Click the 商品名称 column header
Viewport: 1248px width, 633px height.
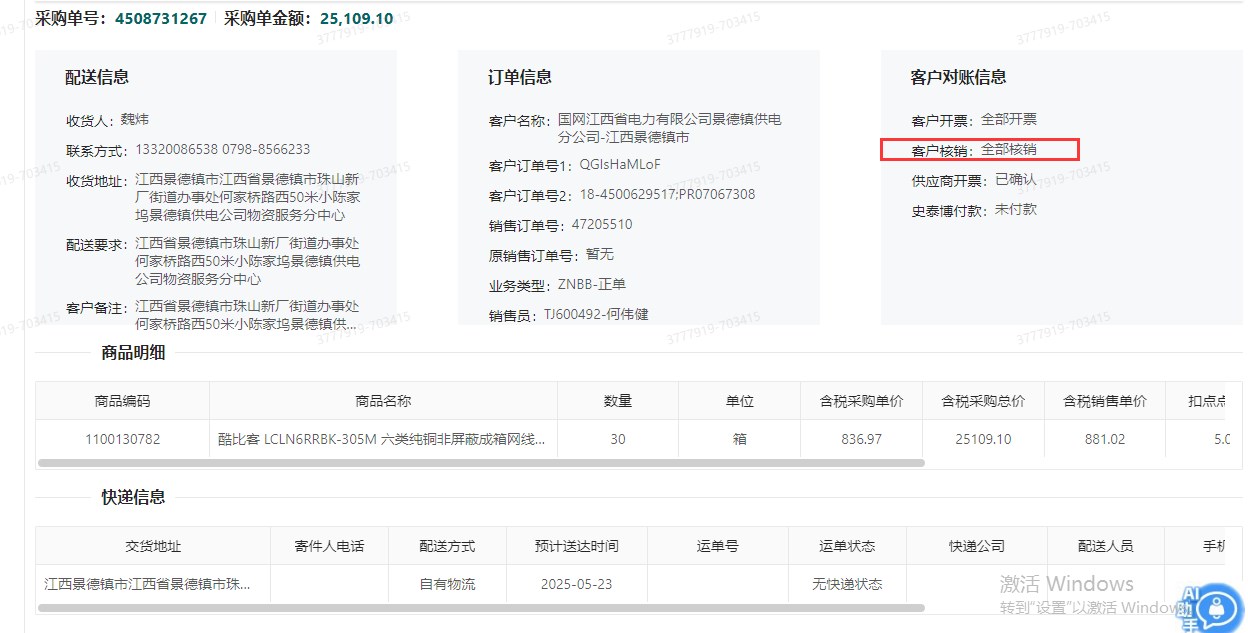click(x=383, y=401)
